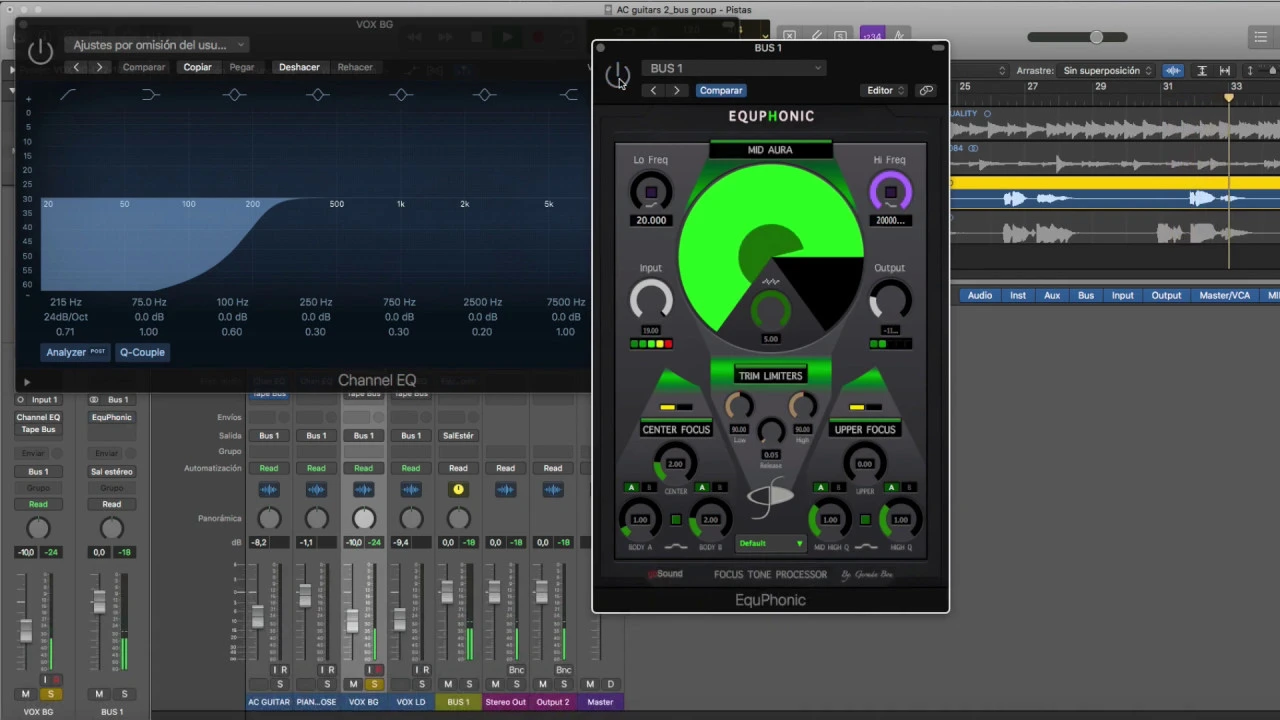
Task: Open the Default preset dropdown in EquPhonic
Action: [x=770, y=544]
